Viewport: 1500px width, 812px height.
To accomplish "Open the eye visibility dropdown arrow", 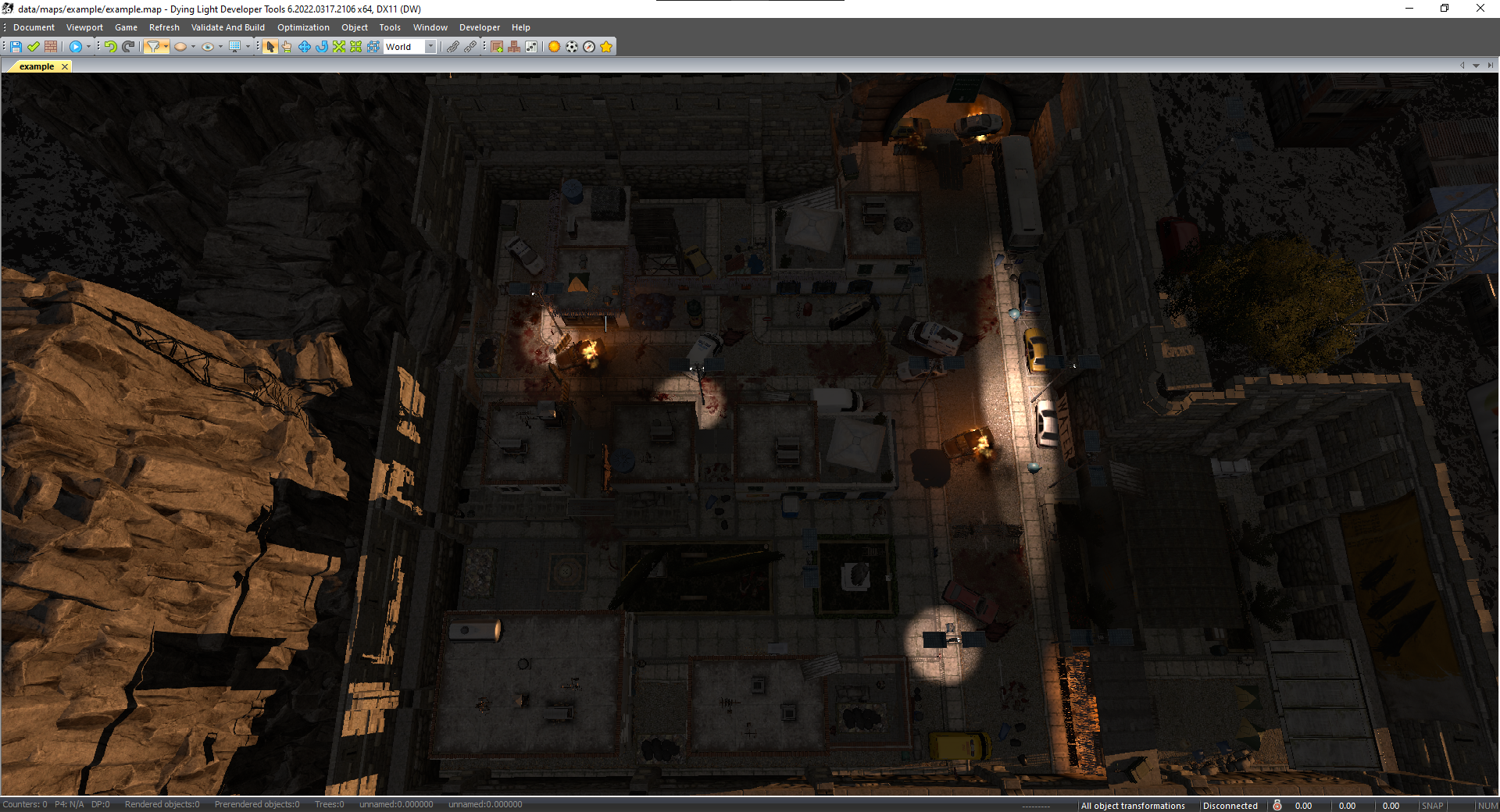I will pyautogui.click(x=220, y=47).
